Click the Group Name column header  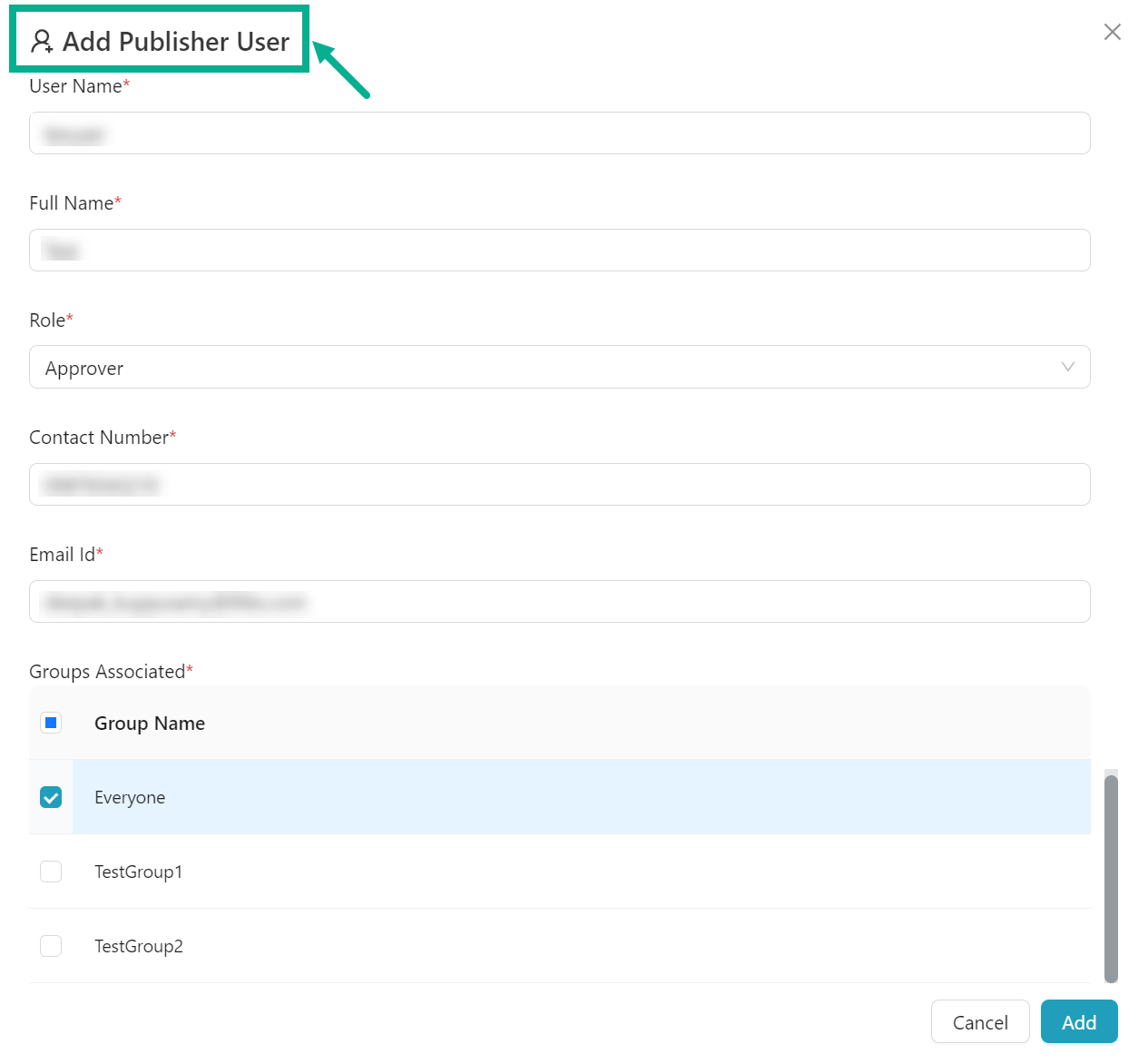point(150,724)
